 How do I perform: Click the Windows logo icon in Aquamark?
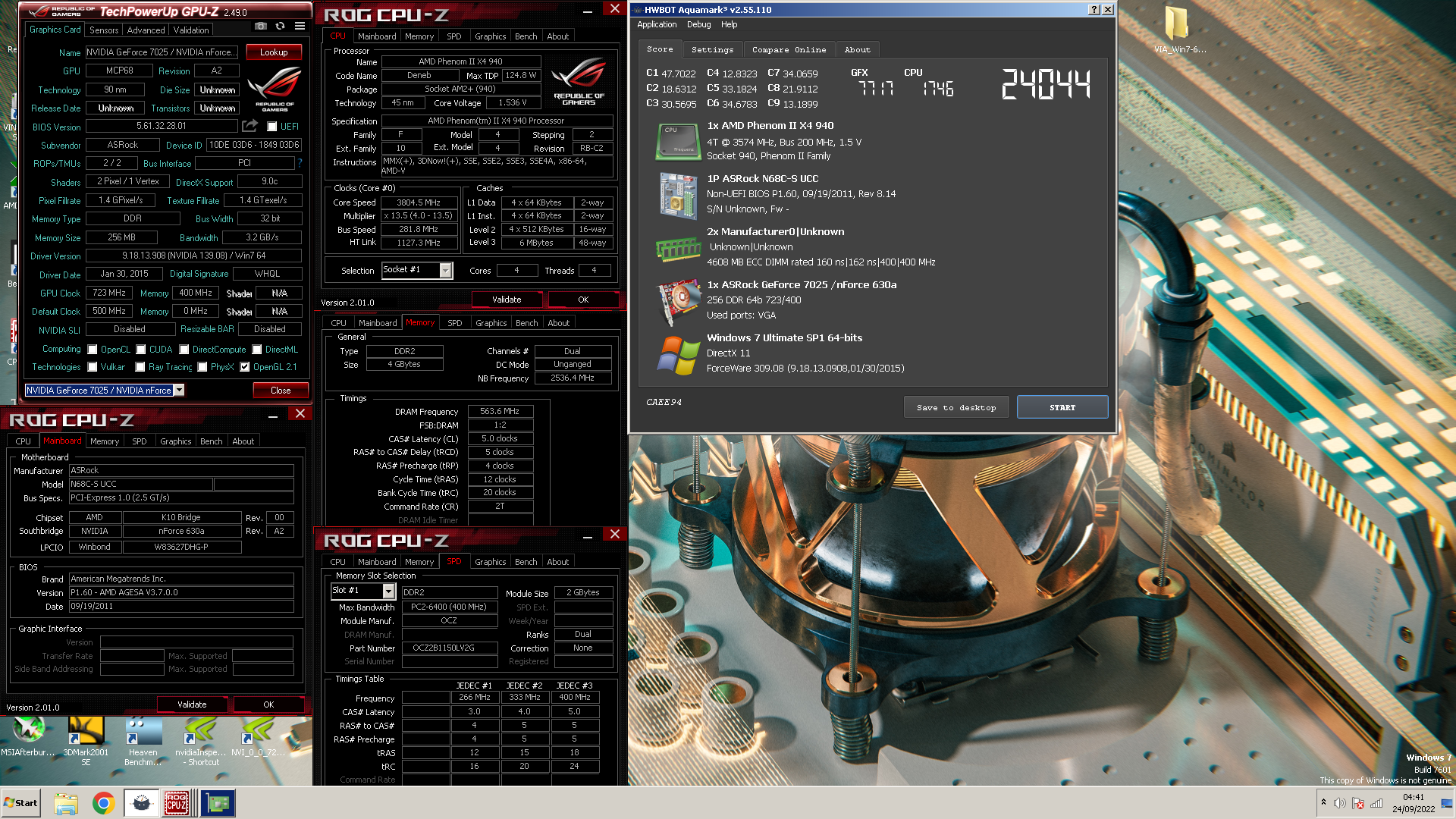click(x=678, y=355)
